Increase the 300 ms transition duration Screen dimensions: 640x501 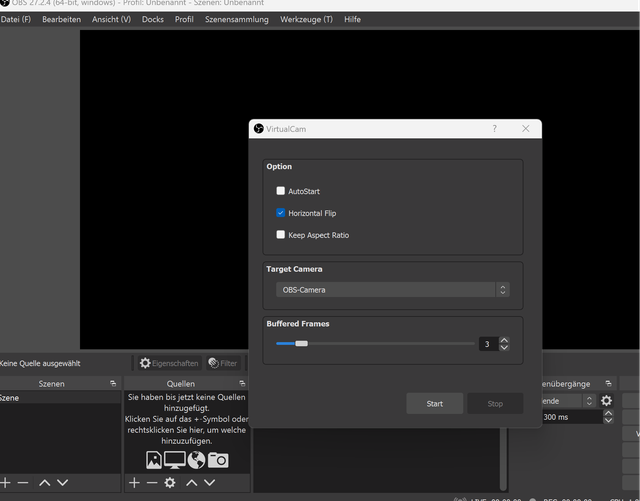point(608,413)
